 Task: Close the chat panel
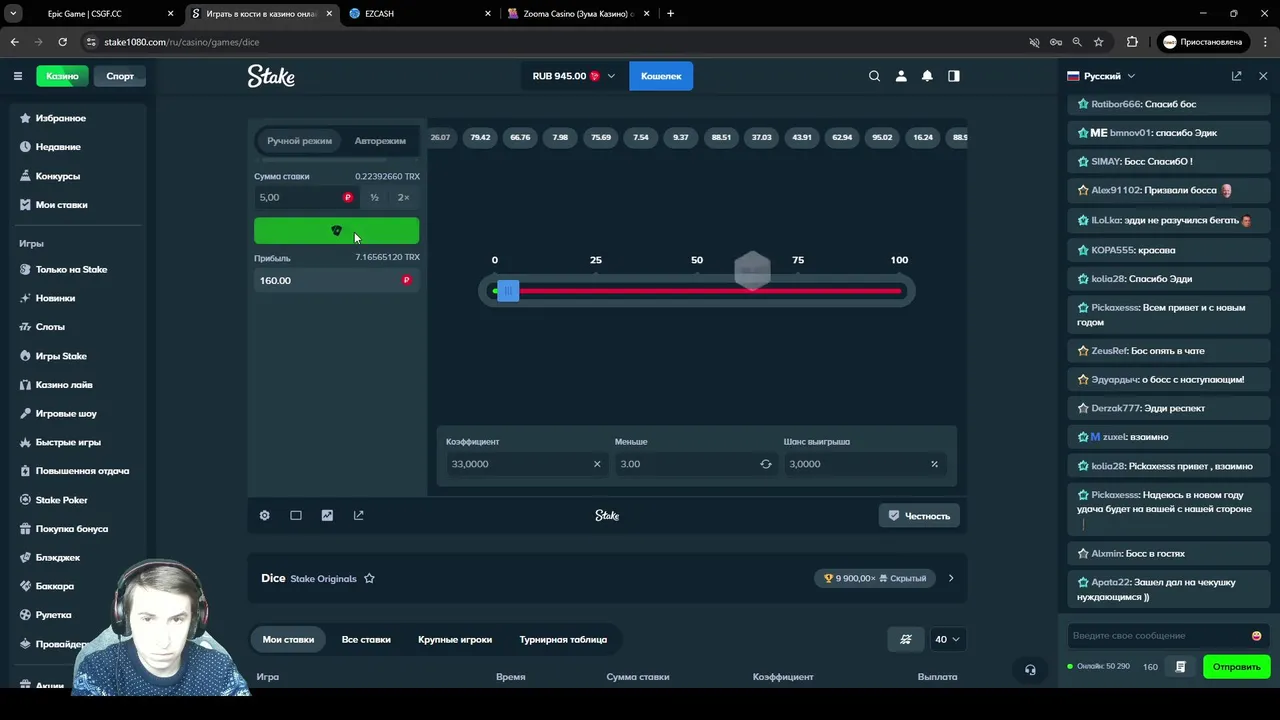click(x=1263, y=76)
